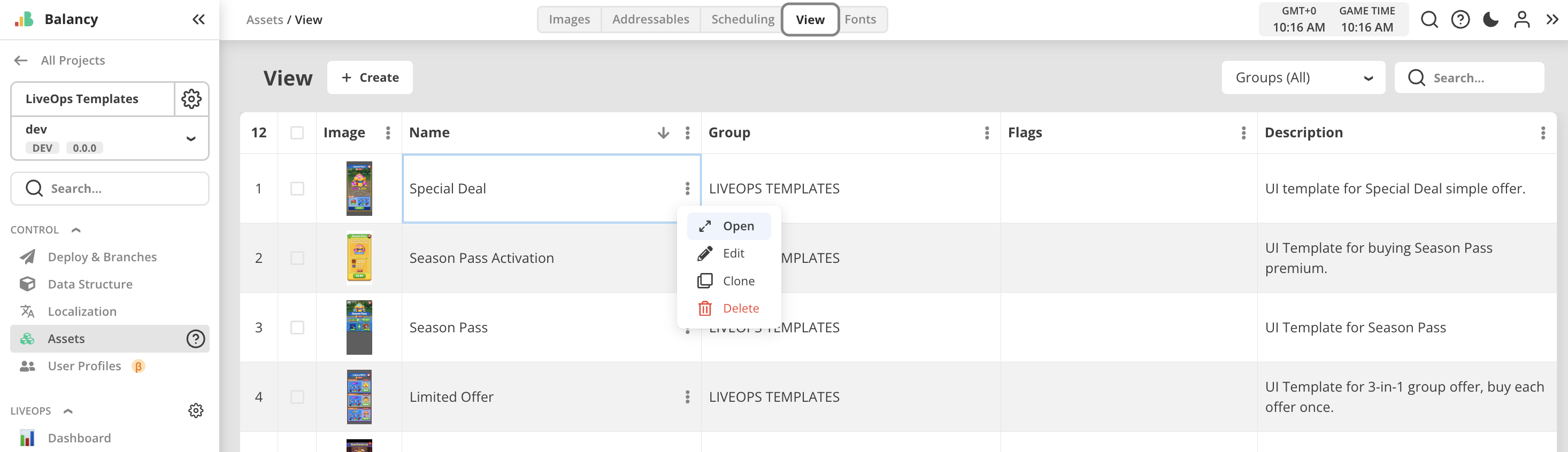Screen dimensions: 1568x452
Task: Open Special Deal row actions menu
Action: tap(687, 189)
